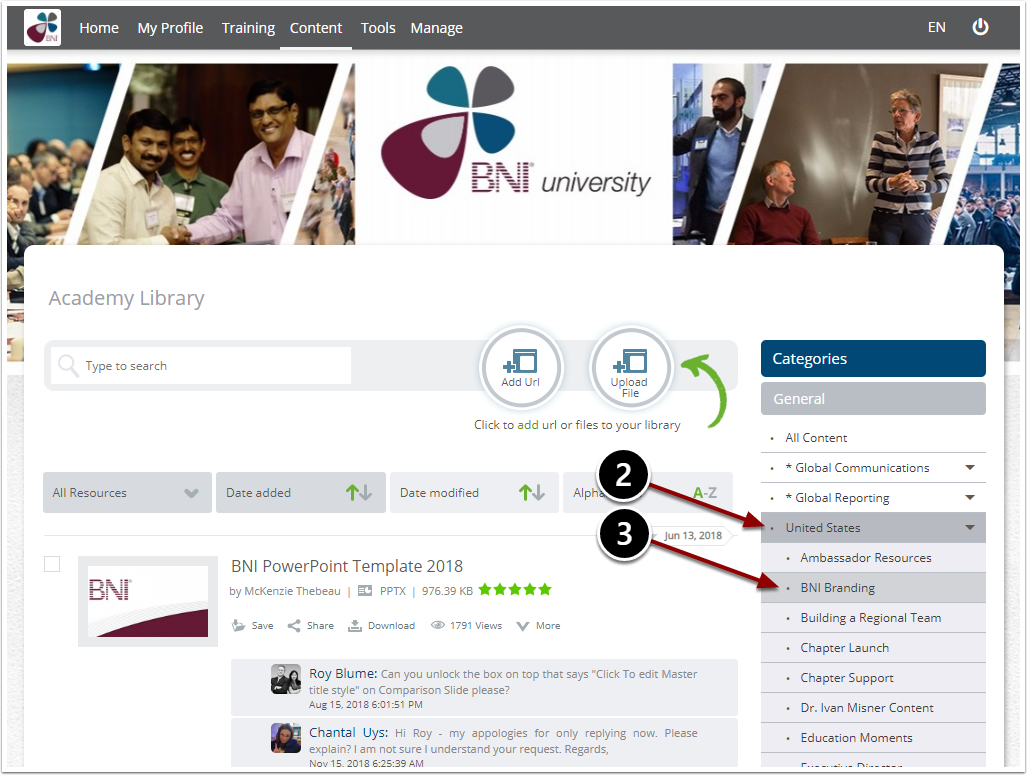The image size is (1027, 775).
Task: Sort by Date added arrows
Action: coord(359,493)
